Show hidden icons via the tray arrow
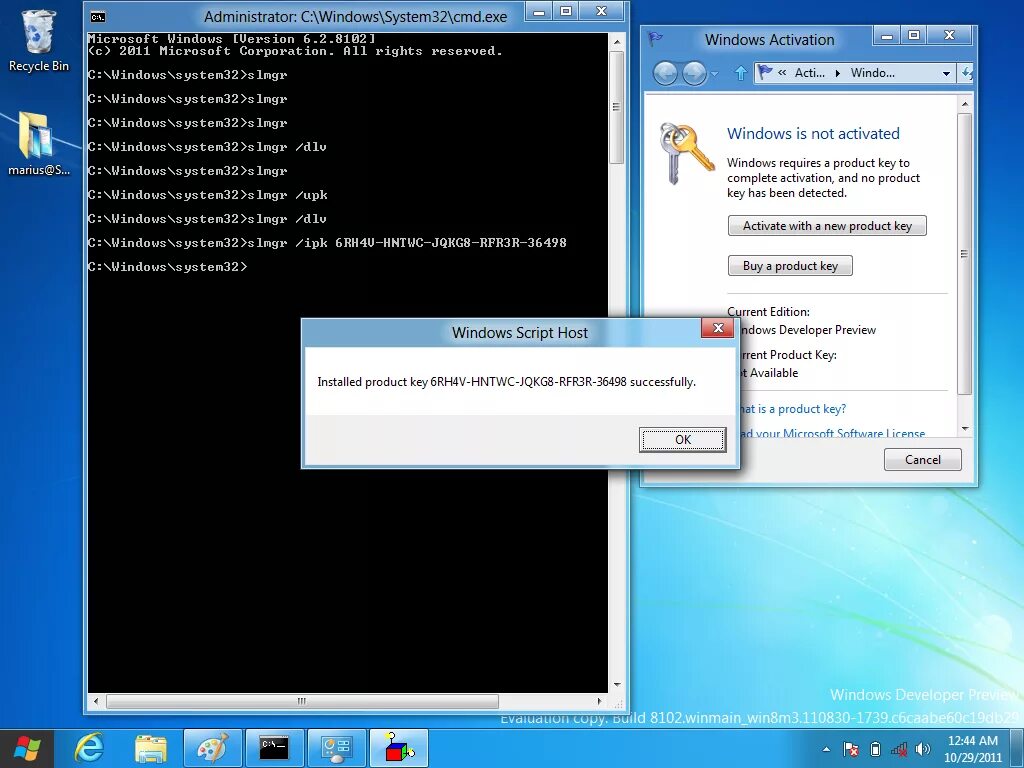The image size is (1024, 768). (x=826, y=748)
